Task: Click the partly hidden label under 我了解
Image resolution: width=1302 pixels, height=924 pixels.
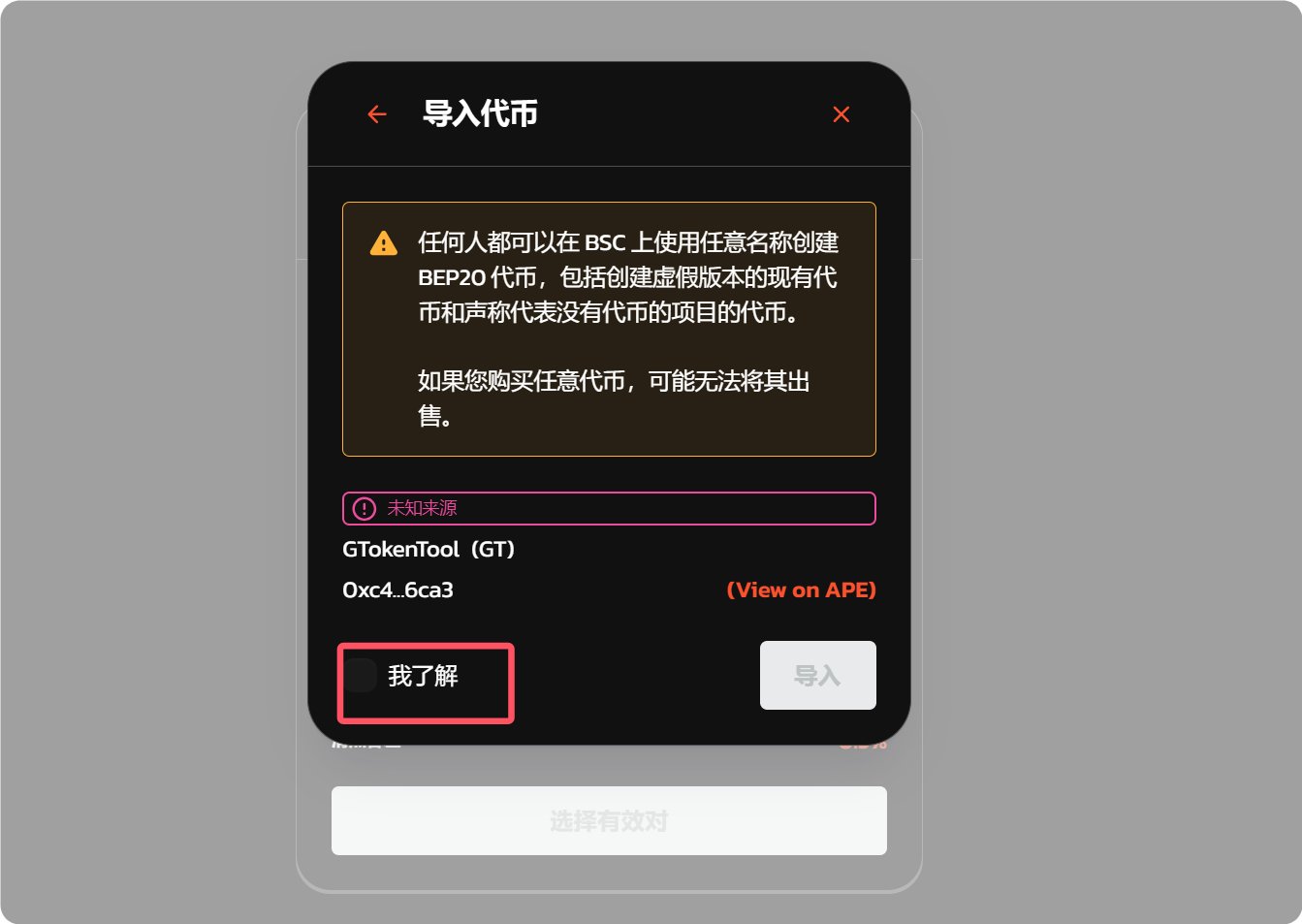Action: pyautogui.click(x=365, y=746)
